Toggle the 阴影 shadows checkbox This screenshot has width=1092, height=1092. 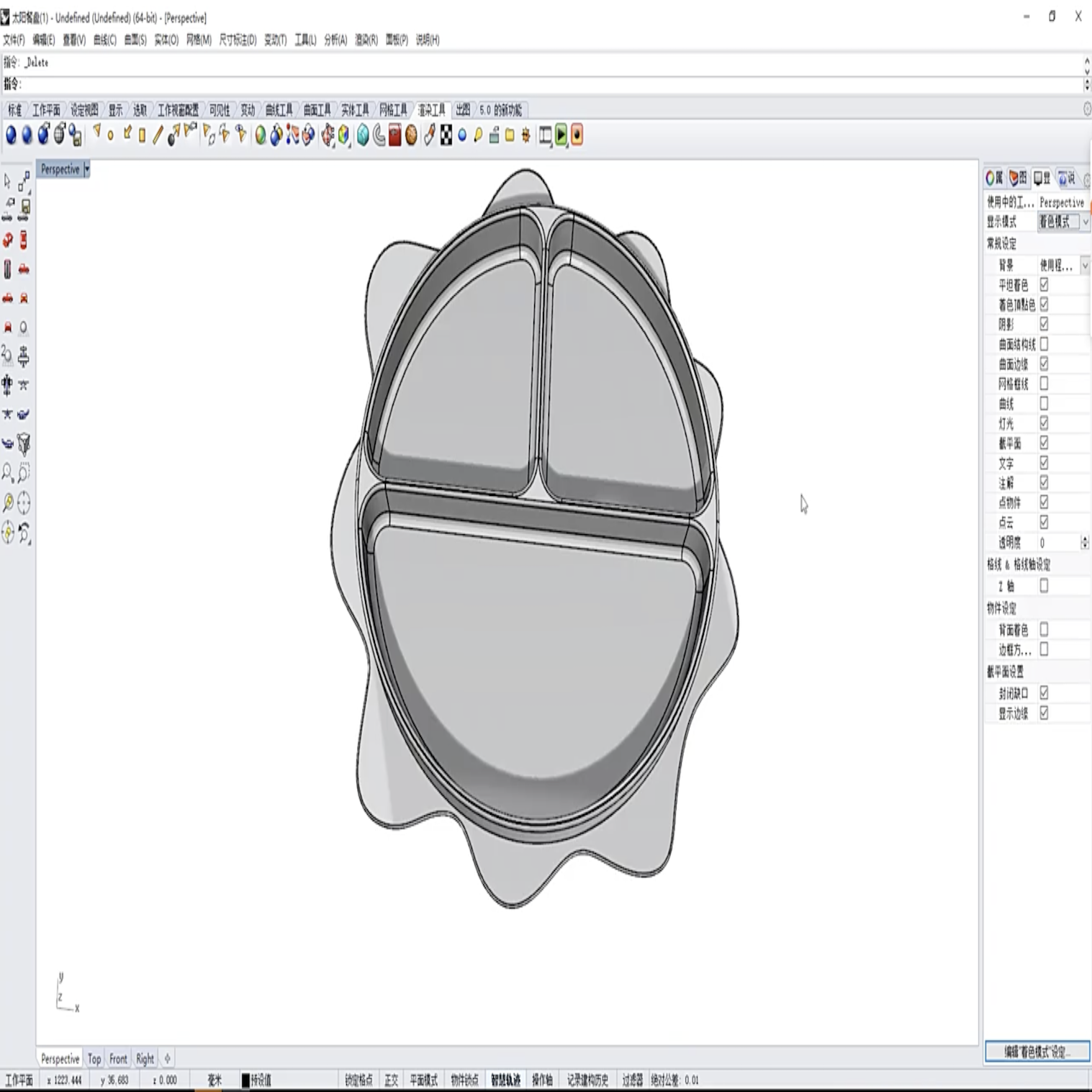(x=1044, y=324)
